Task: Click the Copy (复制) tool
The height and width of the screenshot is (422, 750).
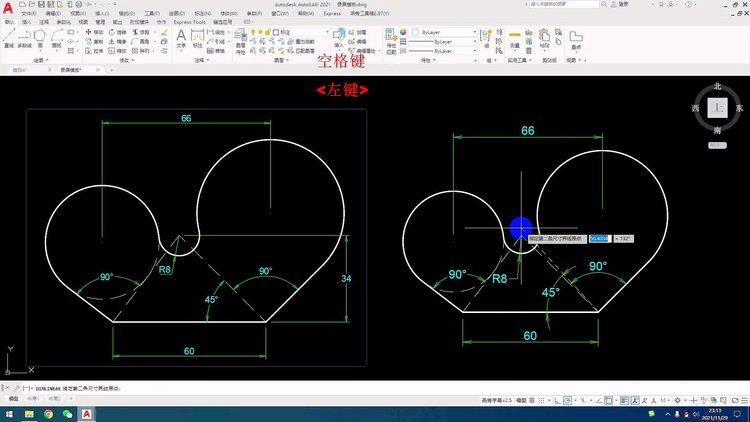Action: (x=94, y=42)
